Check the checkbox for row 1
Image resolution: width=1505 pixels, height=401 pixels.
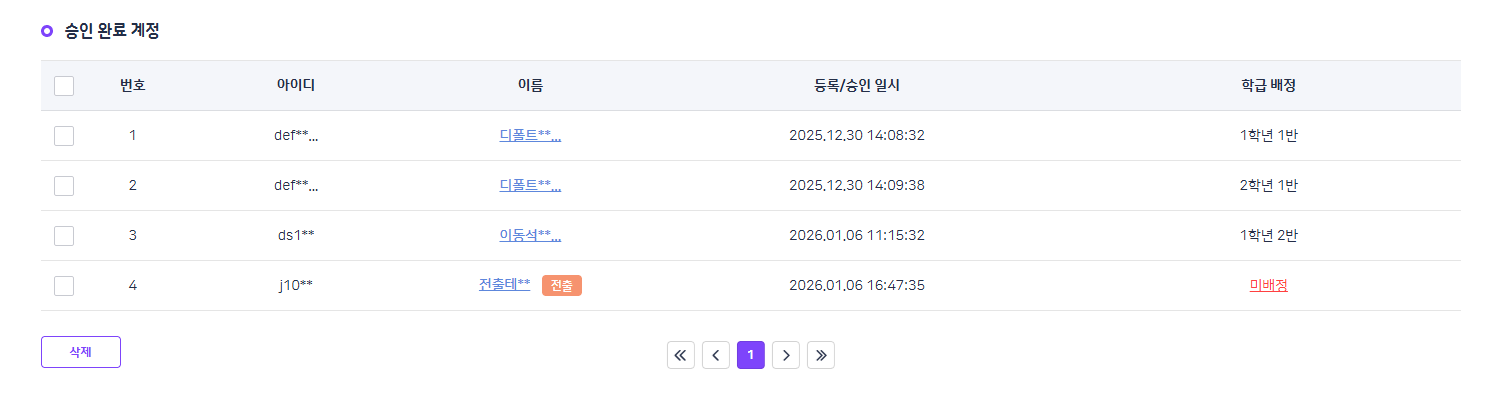(x=64, y=136)
